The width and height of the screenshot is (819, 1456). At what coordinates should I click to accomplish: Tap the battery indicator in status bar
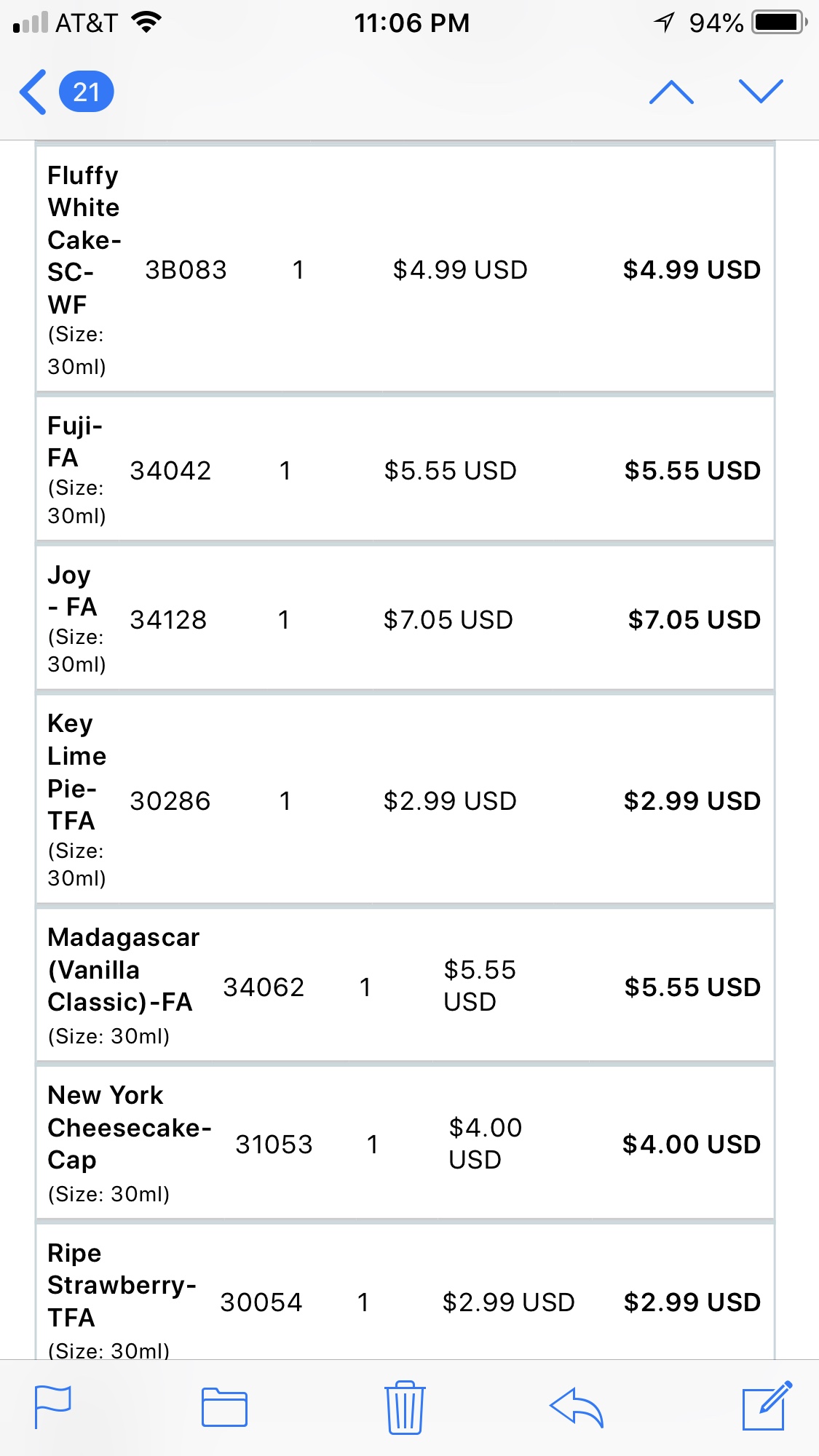[779, 23]
